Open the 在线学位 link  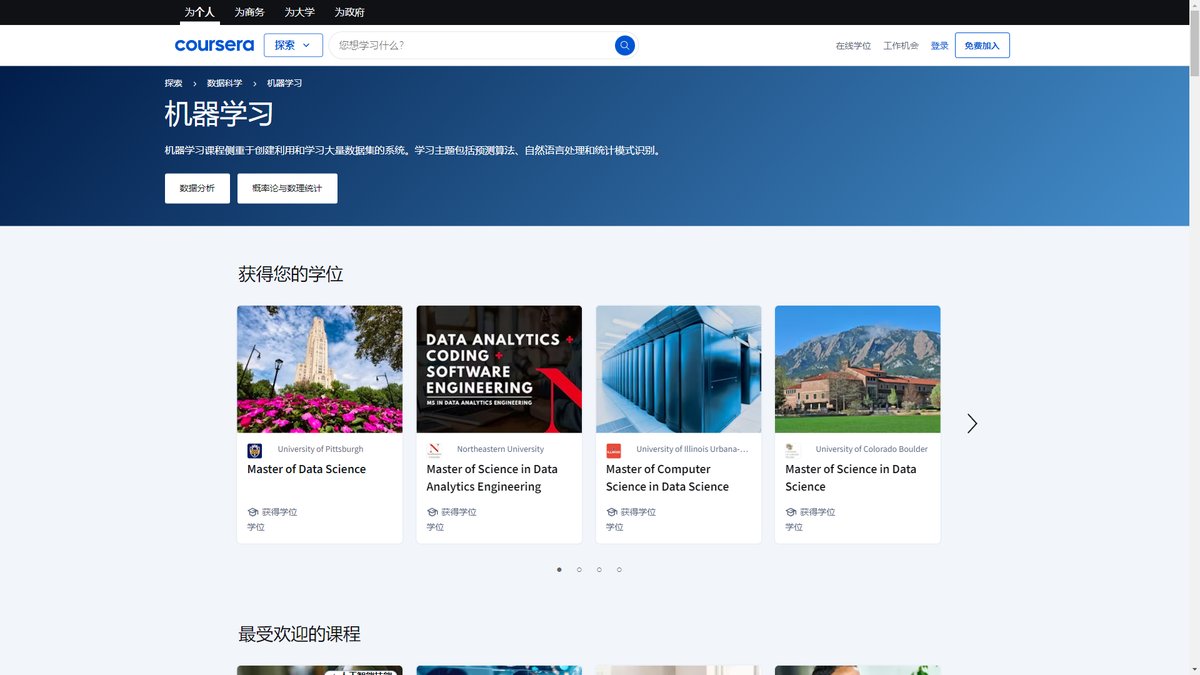coord(853,46)
